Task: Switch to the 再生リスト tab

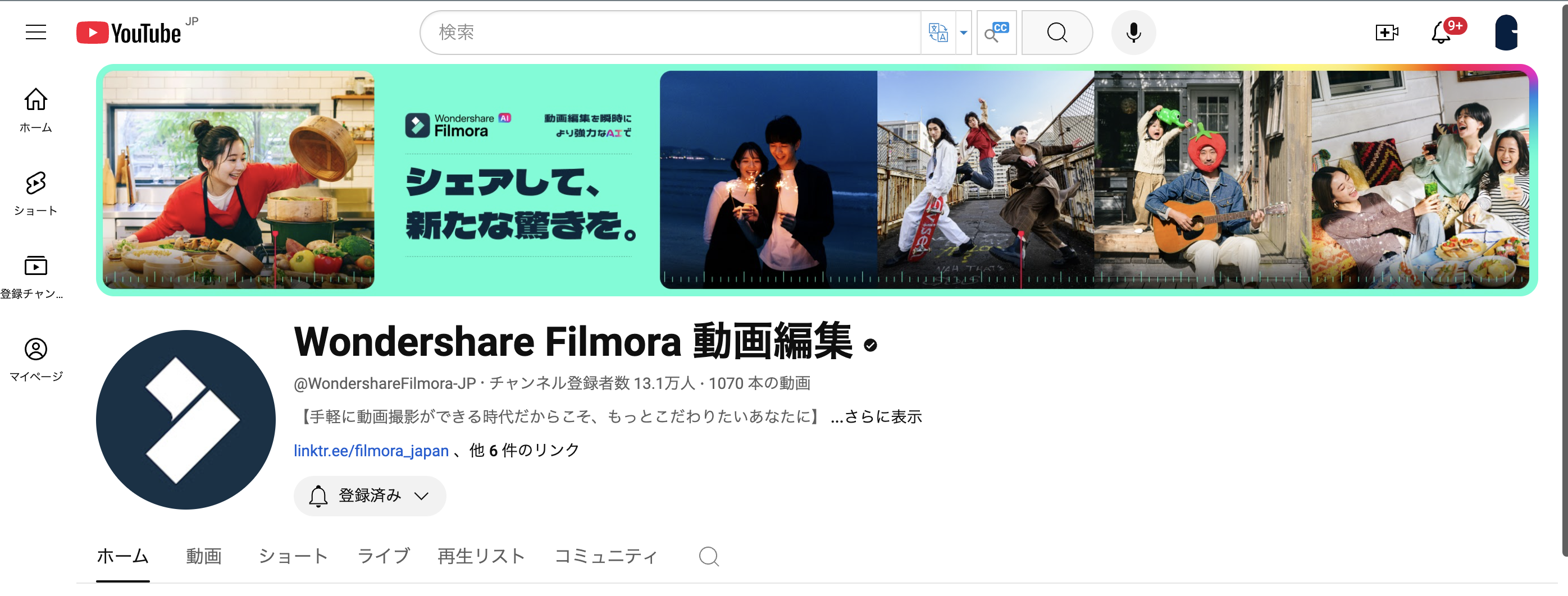Action: coord(481,557)
